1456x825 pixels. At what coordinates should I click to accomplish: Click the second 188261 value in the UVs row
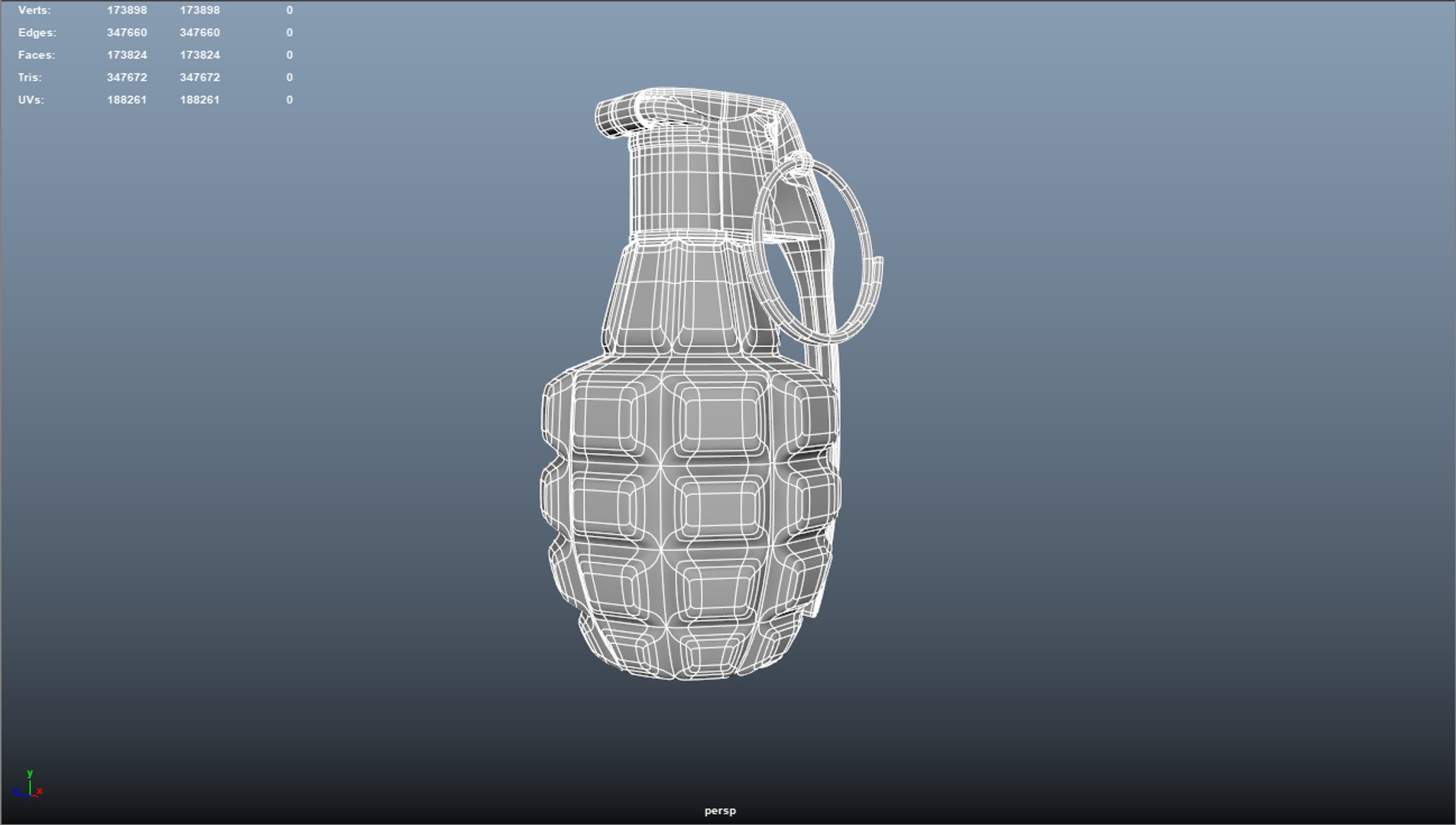tap(200, 100)
